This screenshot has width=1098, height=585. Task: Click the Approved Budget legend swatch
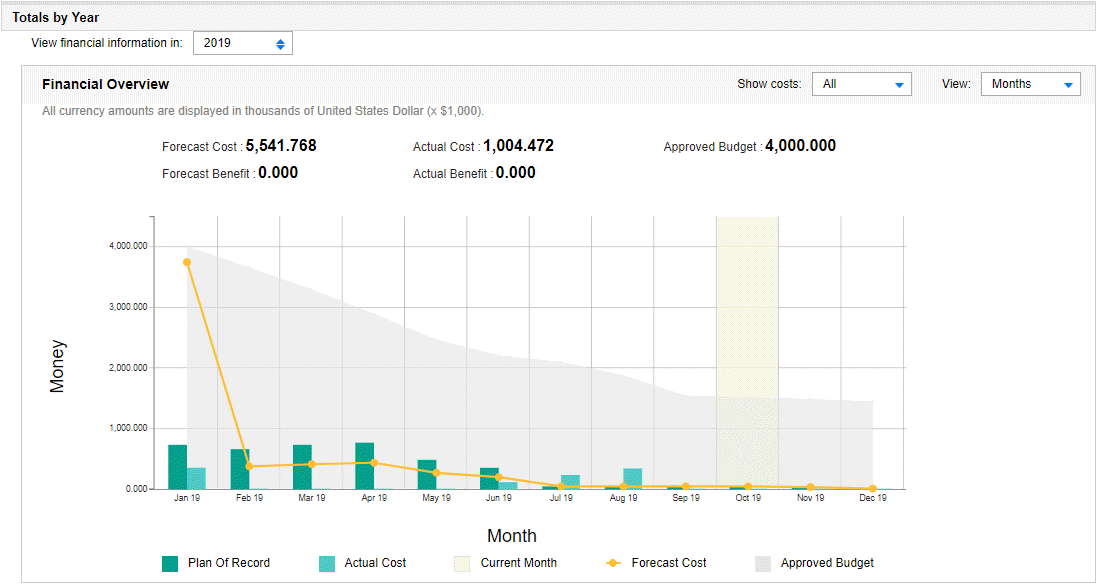[763, 564]
